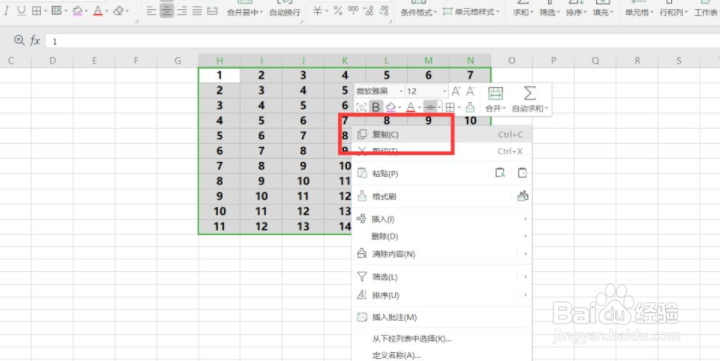Viewport: 720px width, 361px height.
Task: Click the mini toolbar format painter brush
Action: [x=470, y=107]
